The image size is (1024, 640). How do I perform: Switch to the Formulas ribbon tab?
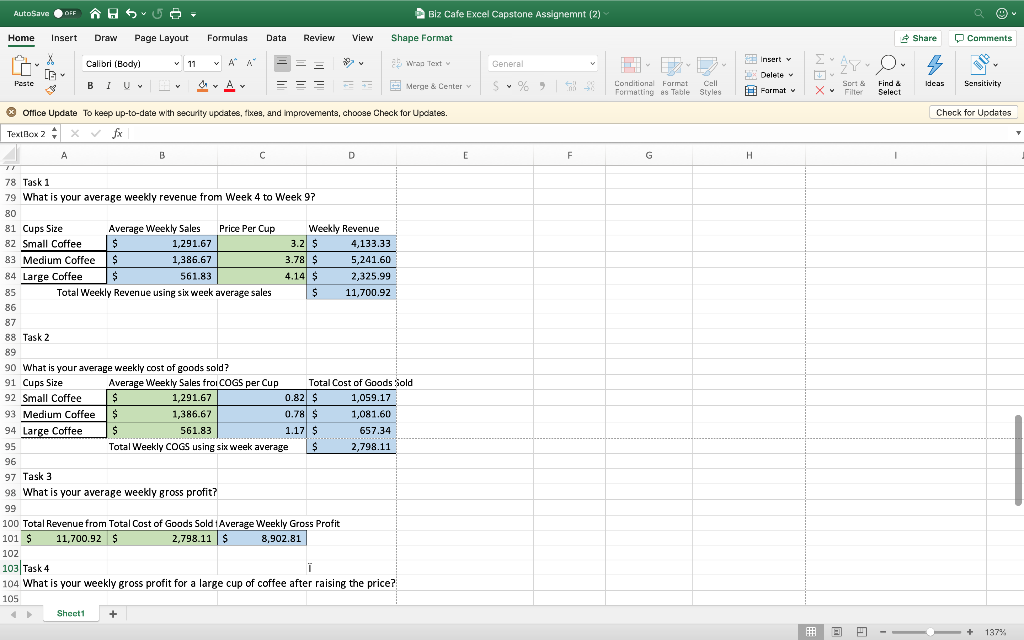click(x=227, y=37)
